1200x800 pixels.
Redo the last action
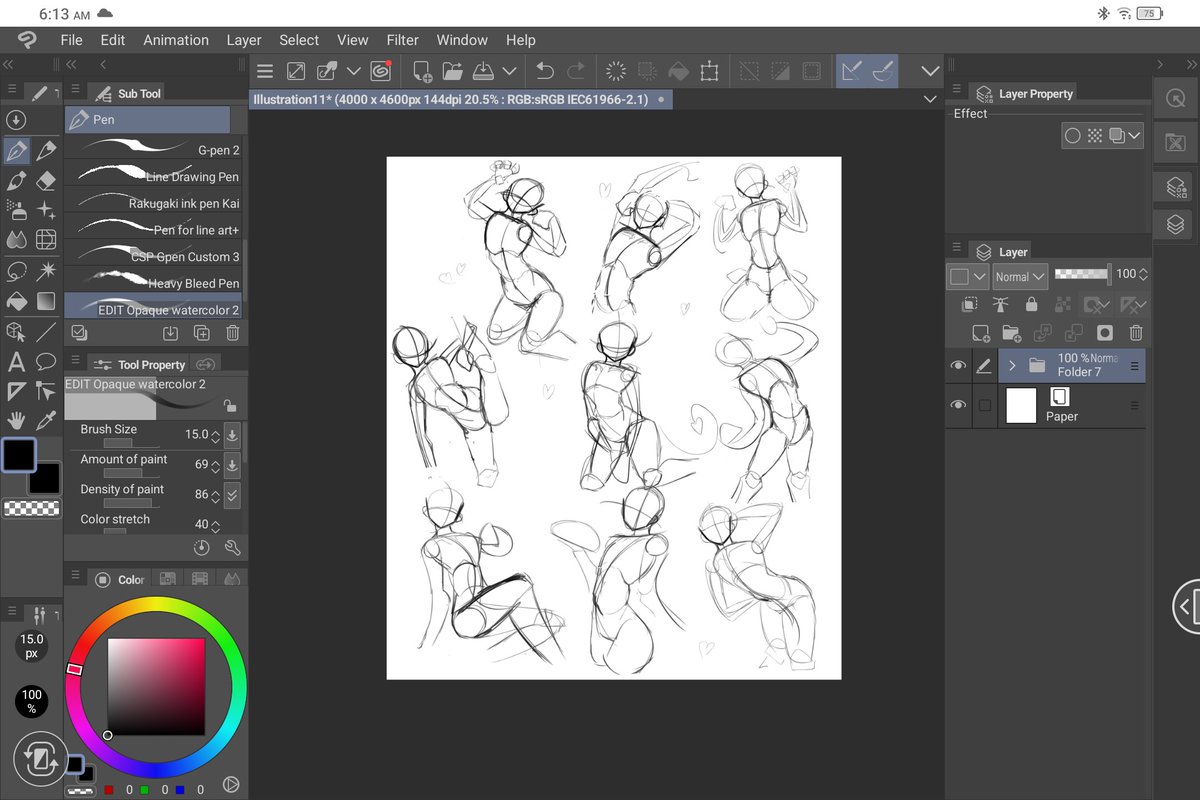[575, 70]
